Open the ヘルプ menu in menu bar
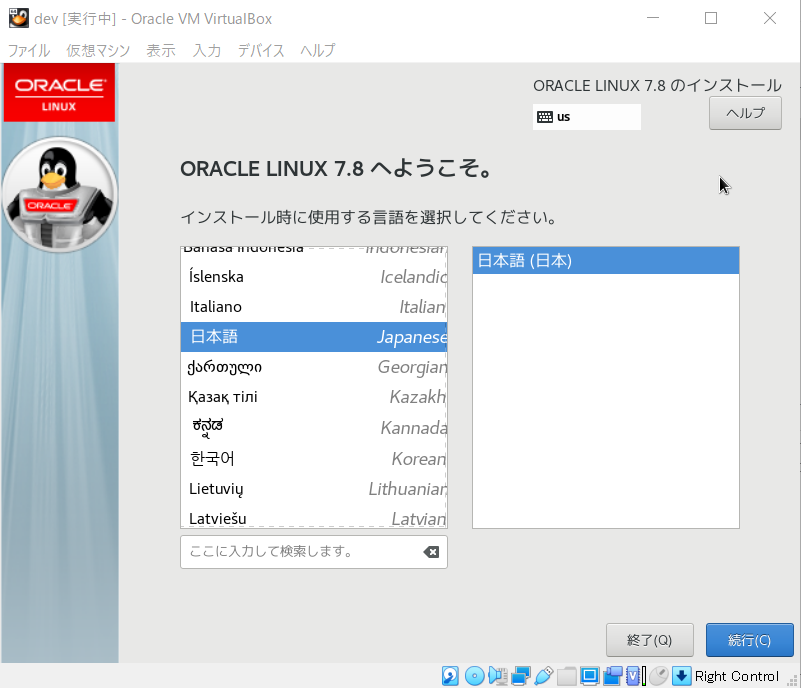 (x=318, y=50)
